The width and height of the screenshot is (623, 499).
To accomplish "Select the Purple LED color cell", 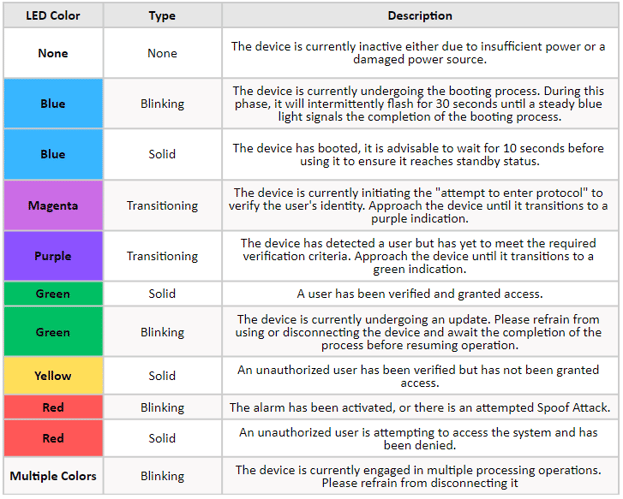I will tap(53, 256).
